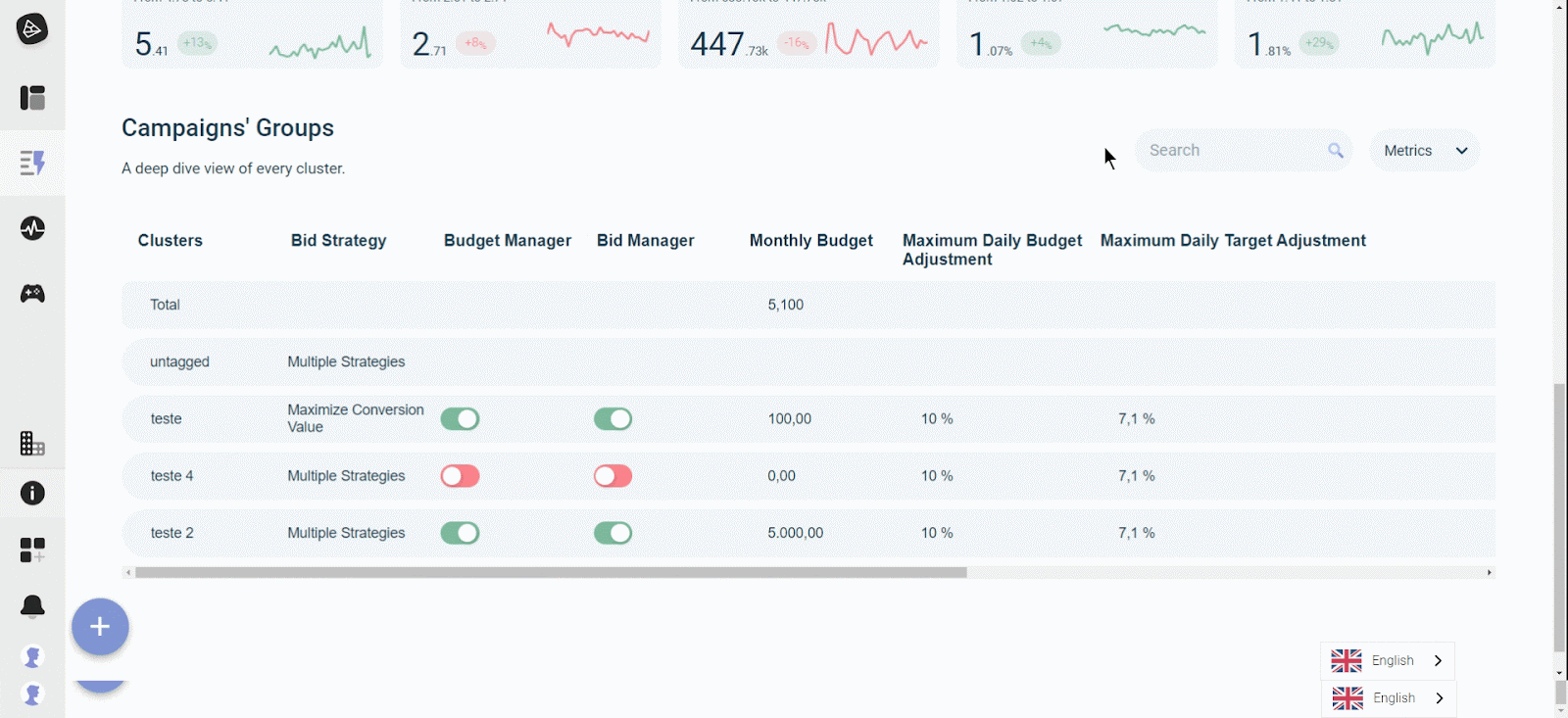Viewport: 1568px width, 718px height.
Task: Open the building icon in sidebar
Action: click(32, 444)
